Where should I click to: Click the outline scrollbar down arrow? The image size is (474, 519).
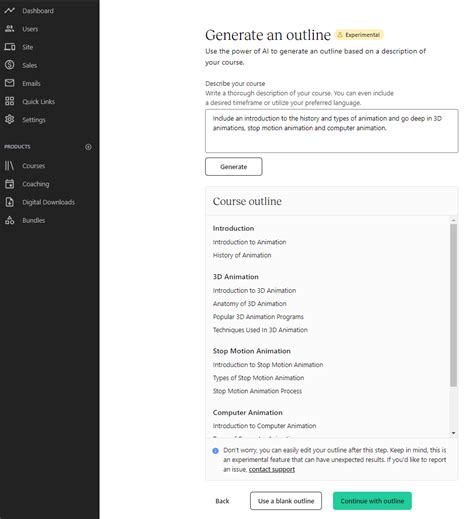point(453,433)
